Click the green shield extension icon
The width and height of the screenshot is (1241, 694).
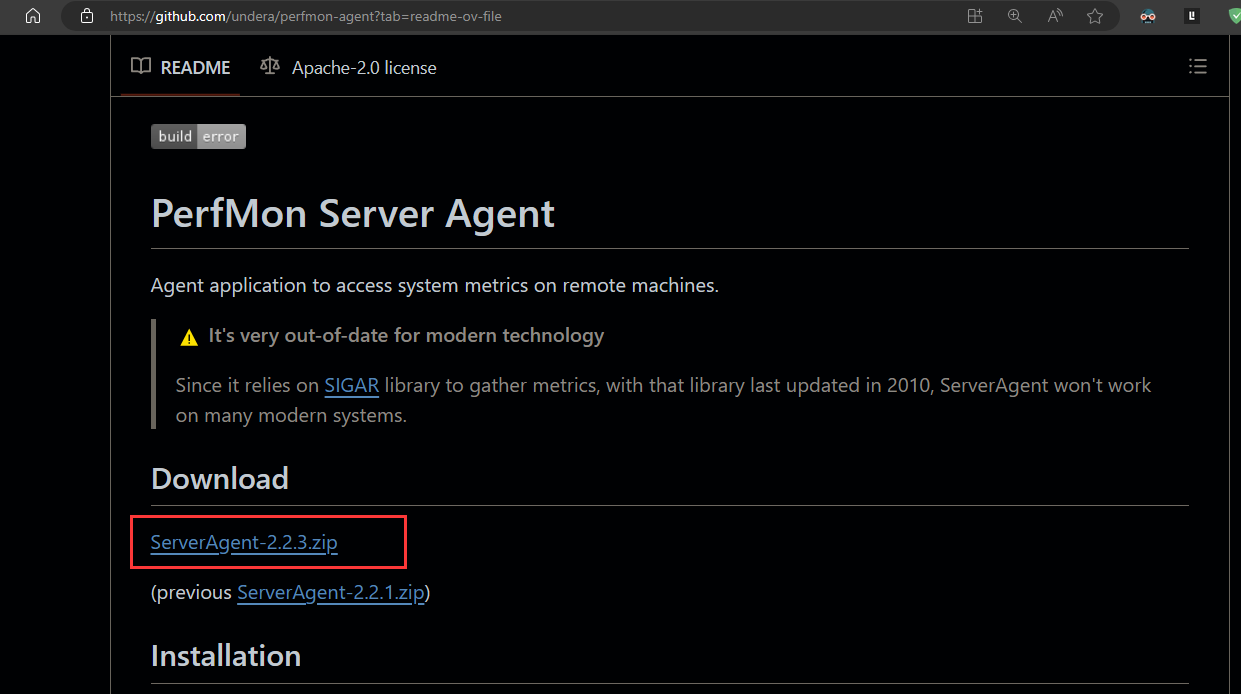tap(1233, 16)
